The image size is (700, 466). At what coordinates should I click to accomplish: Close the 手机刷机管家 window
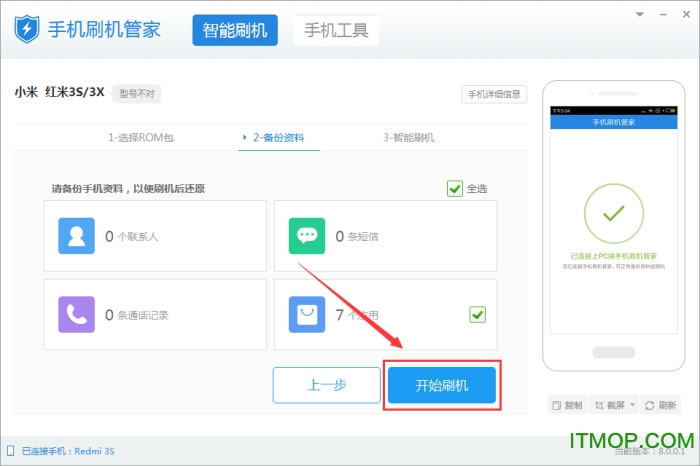(x=686, y=14)
